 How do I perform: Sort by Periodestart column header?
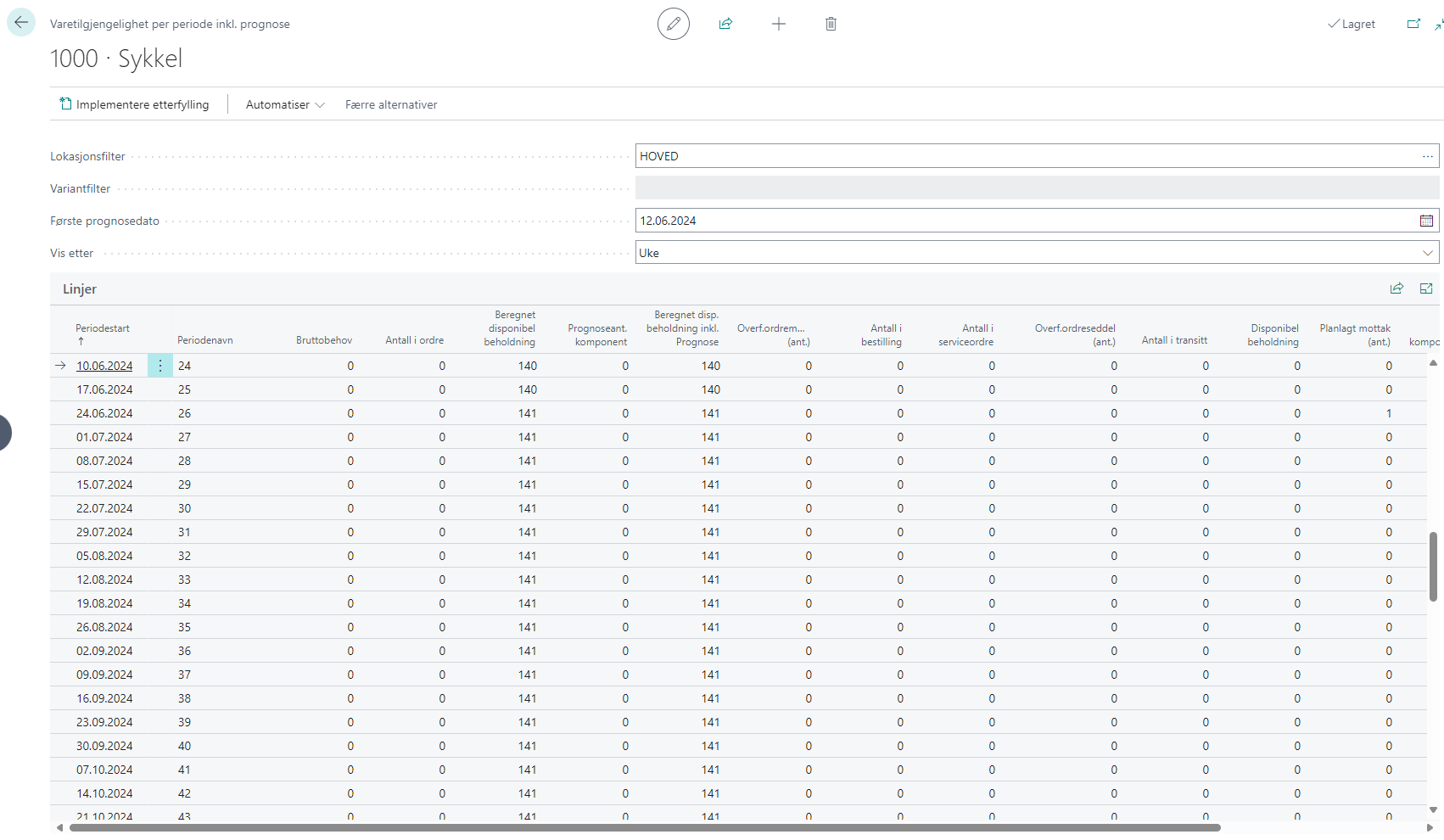(103, 328)
